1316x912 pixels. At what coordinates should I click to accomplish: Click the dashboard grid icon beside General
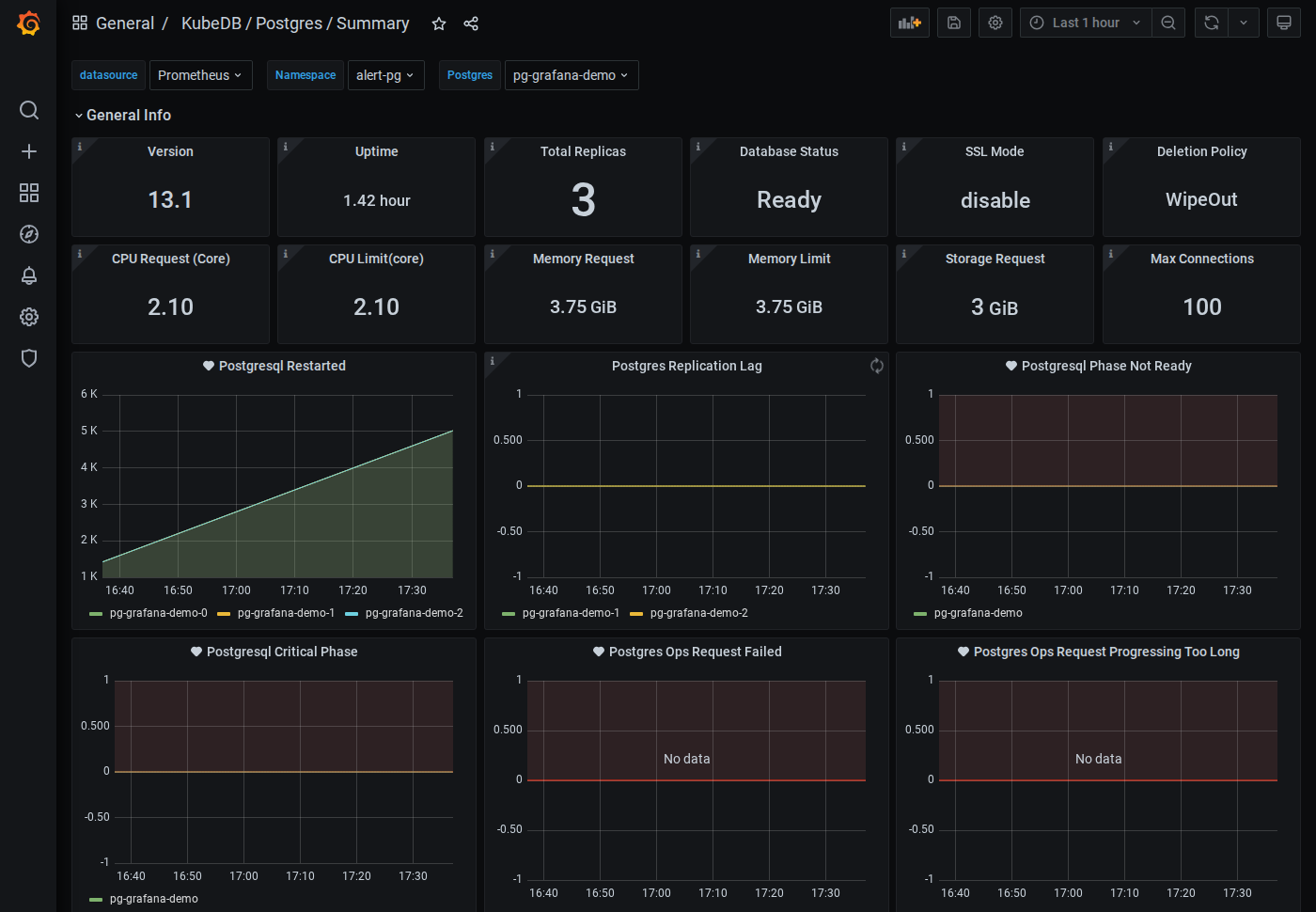(x=80, y=23)
